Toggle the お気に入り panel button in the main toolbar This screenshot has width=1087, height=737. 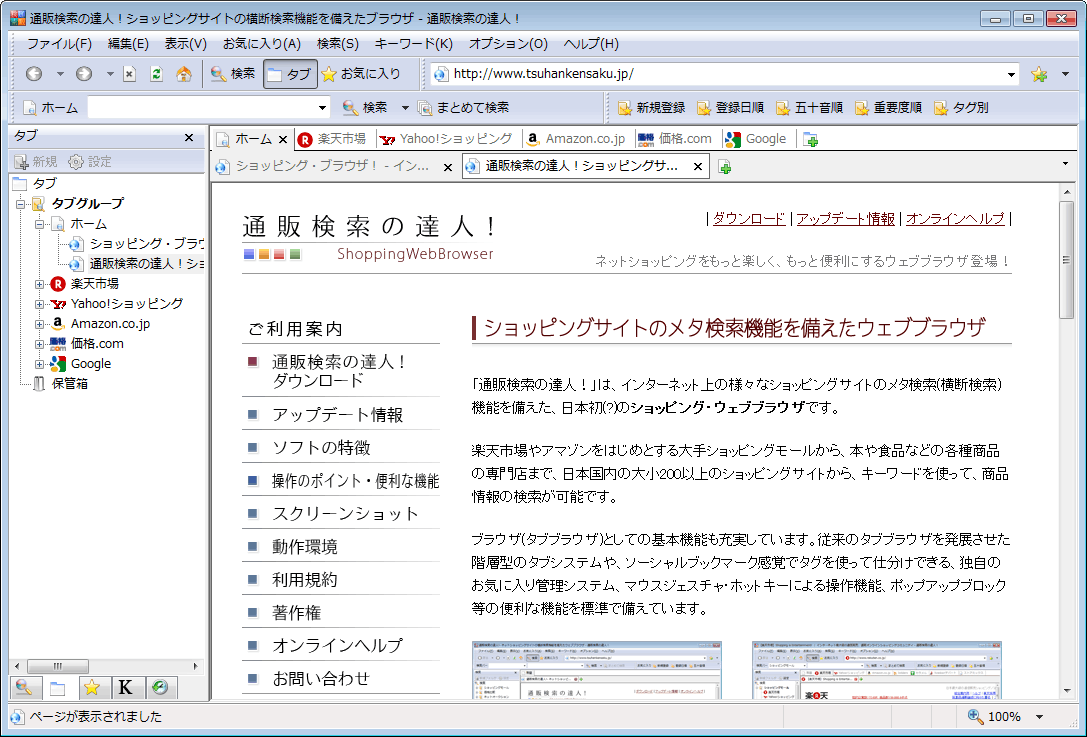point(360,73)
